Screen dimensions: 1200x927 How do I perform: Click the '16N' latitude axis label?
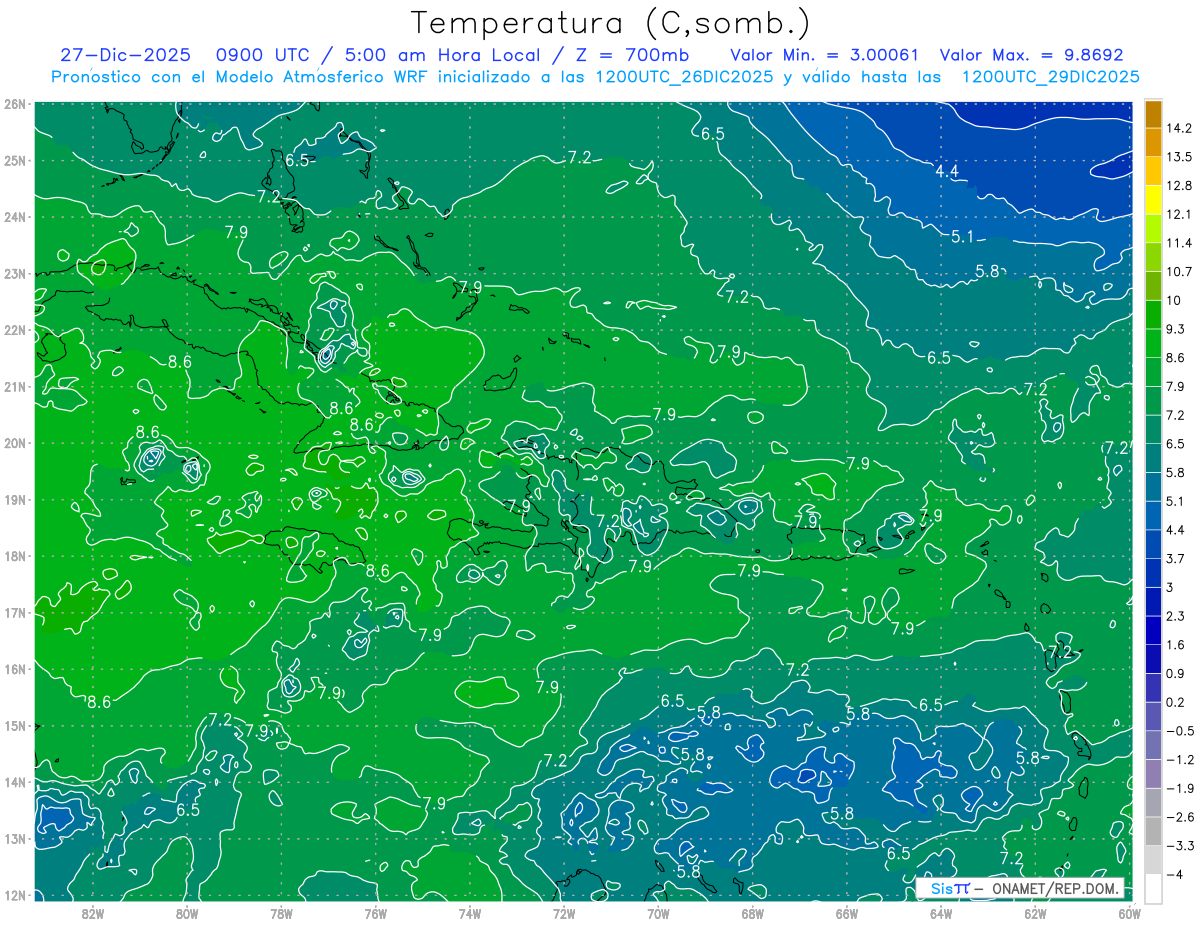point(15,669)
